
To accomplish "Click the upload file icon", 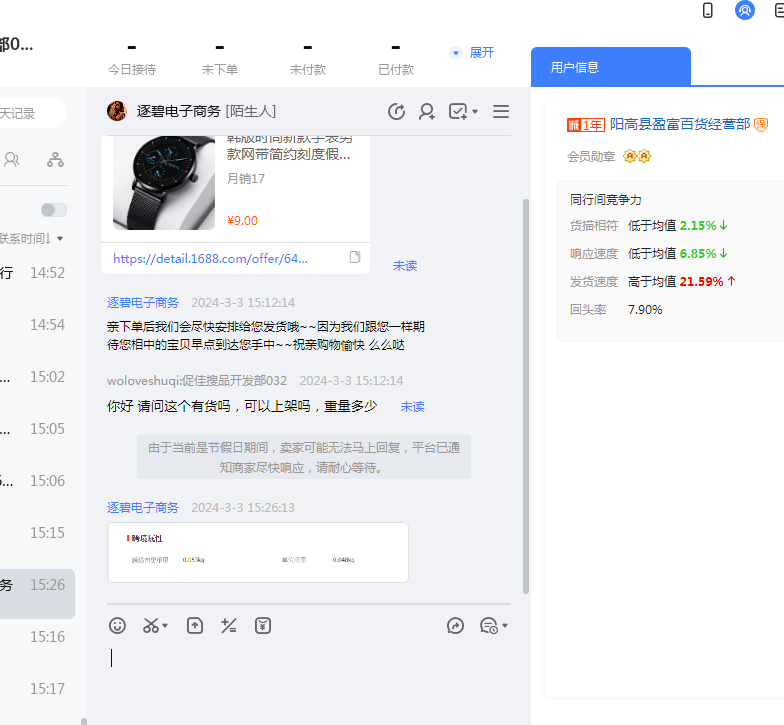I will (195, 626).
